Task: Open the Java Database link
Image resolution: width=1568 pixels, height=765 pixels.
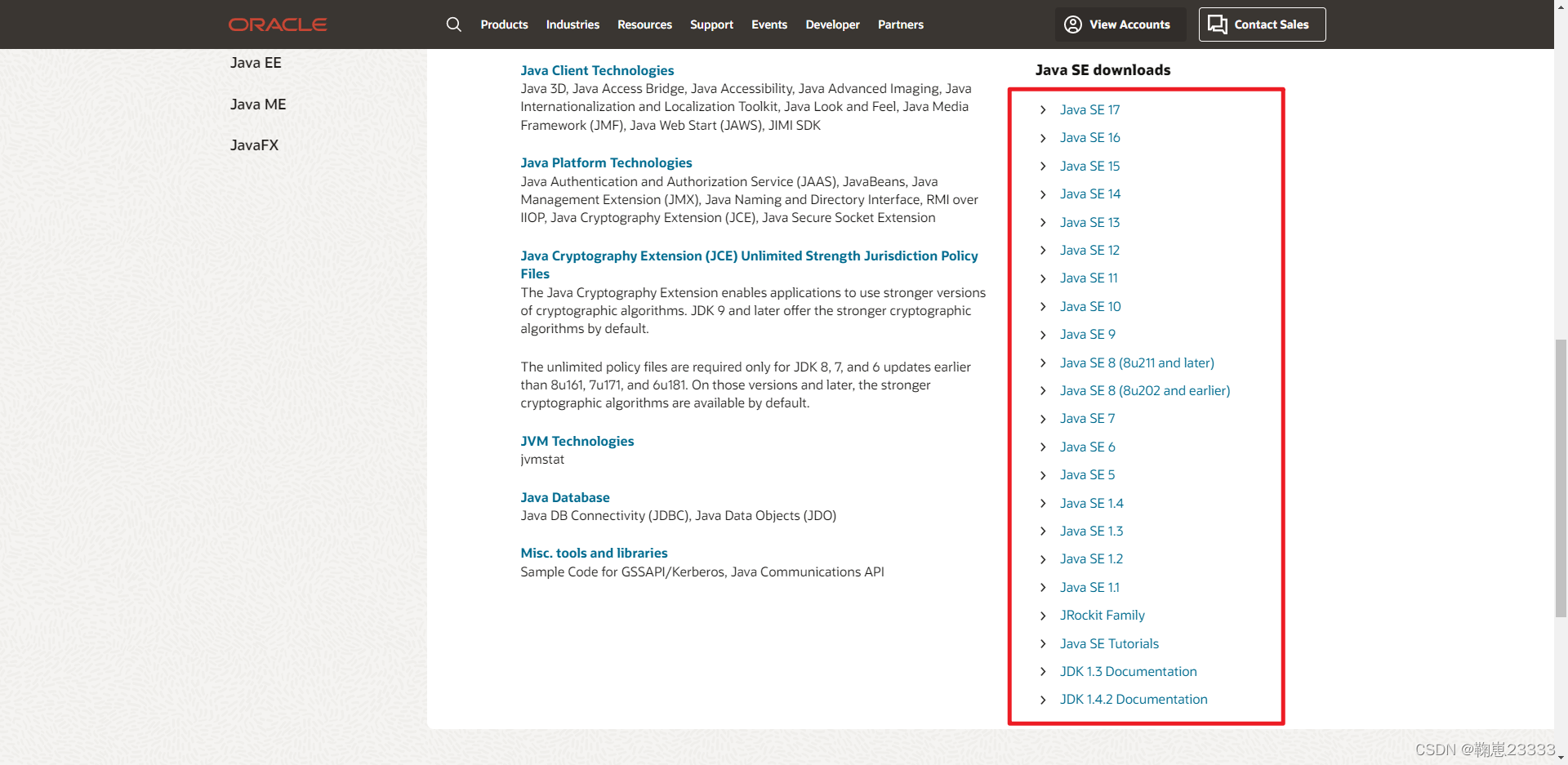Action: (x=564, y=497)
